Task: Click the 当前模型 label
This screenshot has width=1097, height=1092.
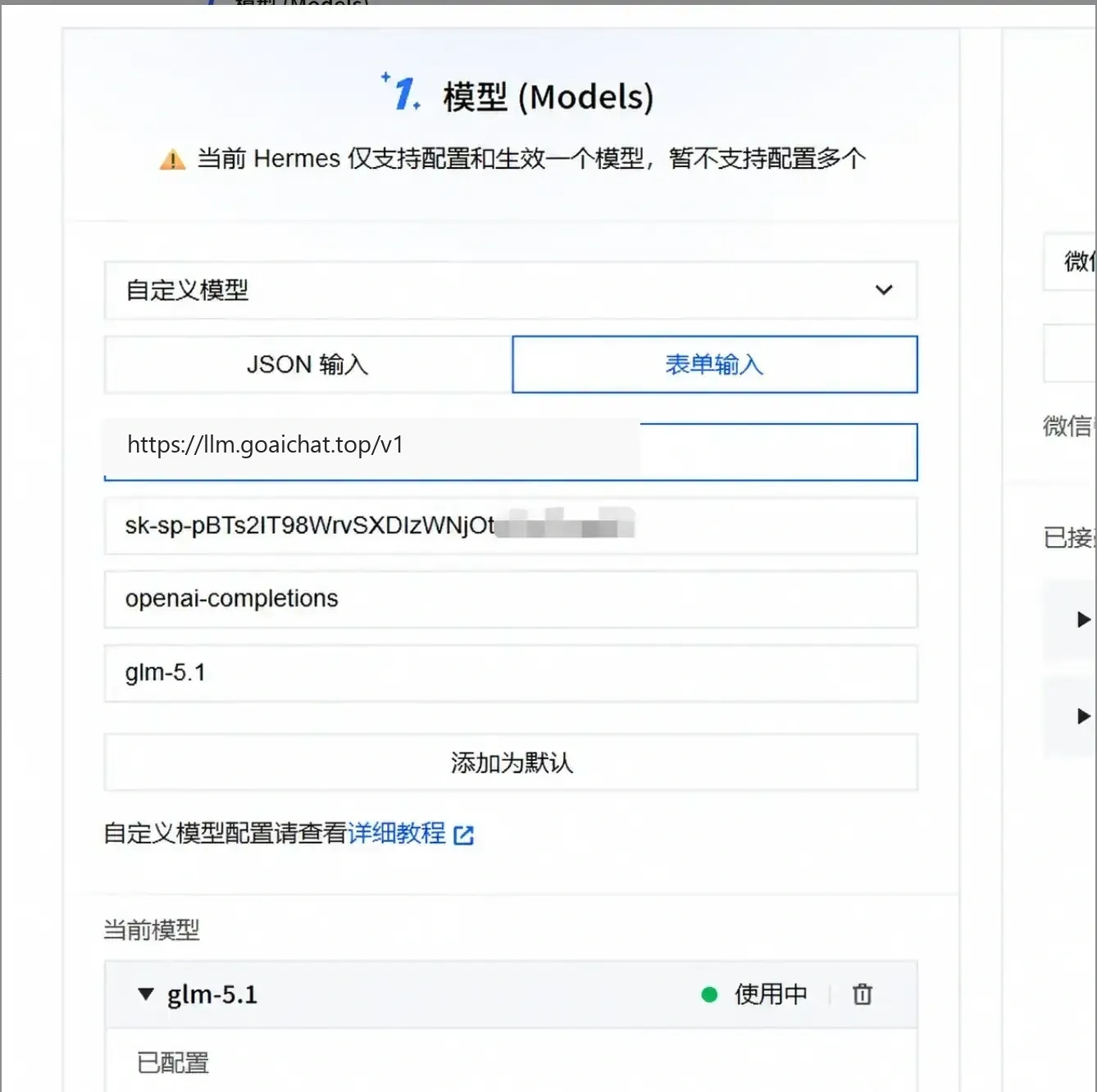Action: tap(152, 930)
